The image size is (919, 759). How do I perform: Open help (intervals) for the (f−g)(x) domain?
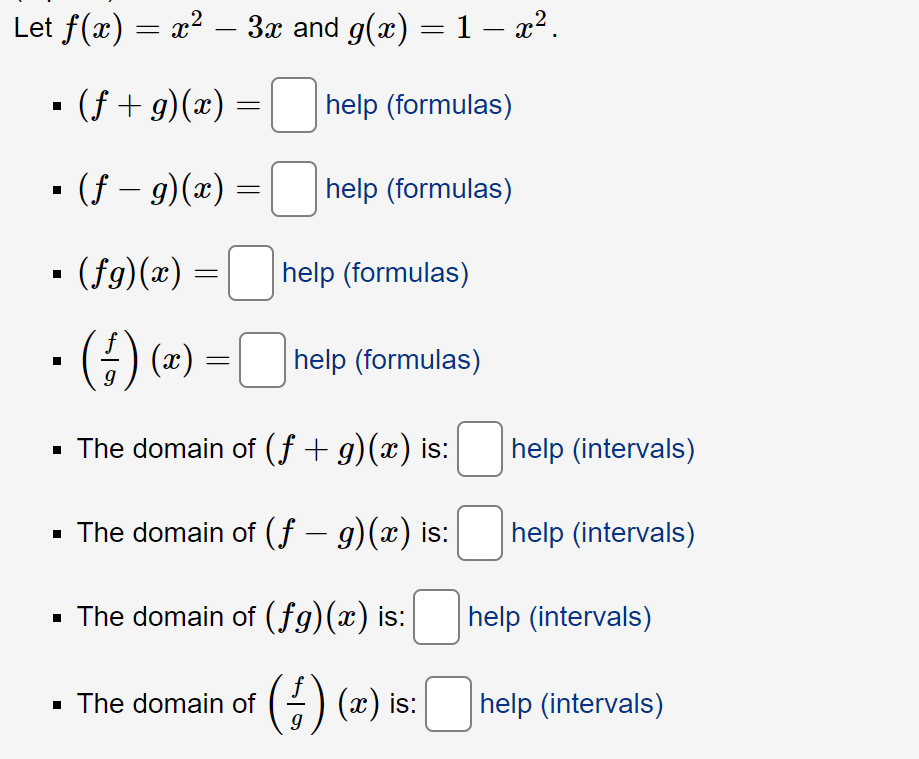coord(602,533)
